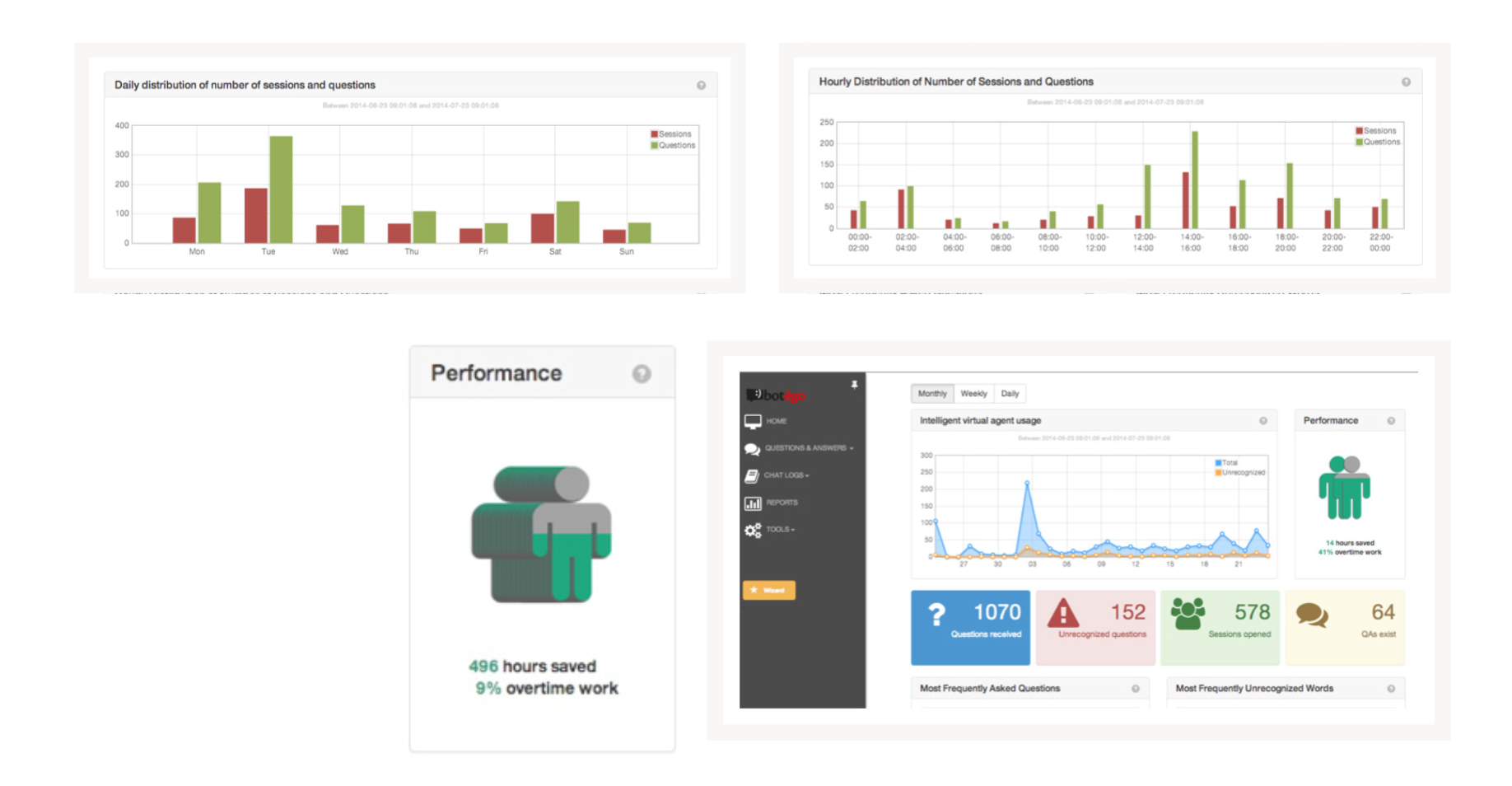Click the botego logo
The height and width of the screenshot is (786, 1512).
(x=775, y=395)
